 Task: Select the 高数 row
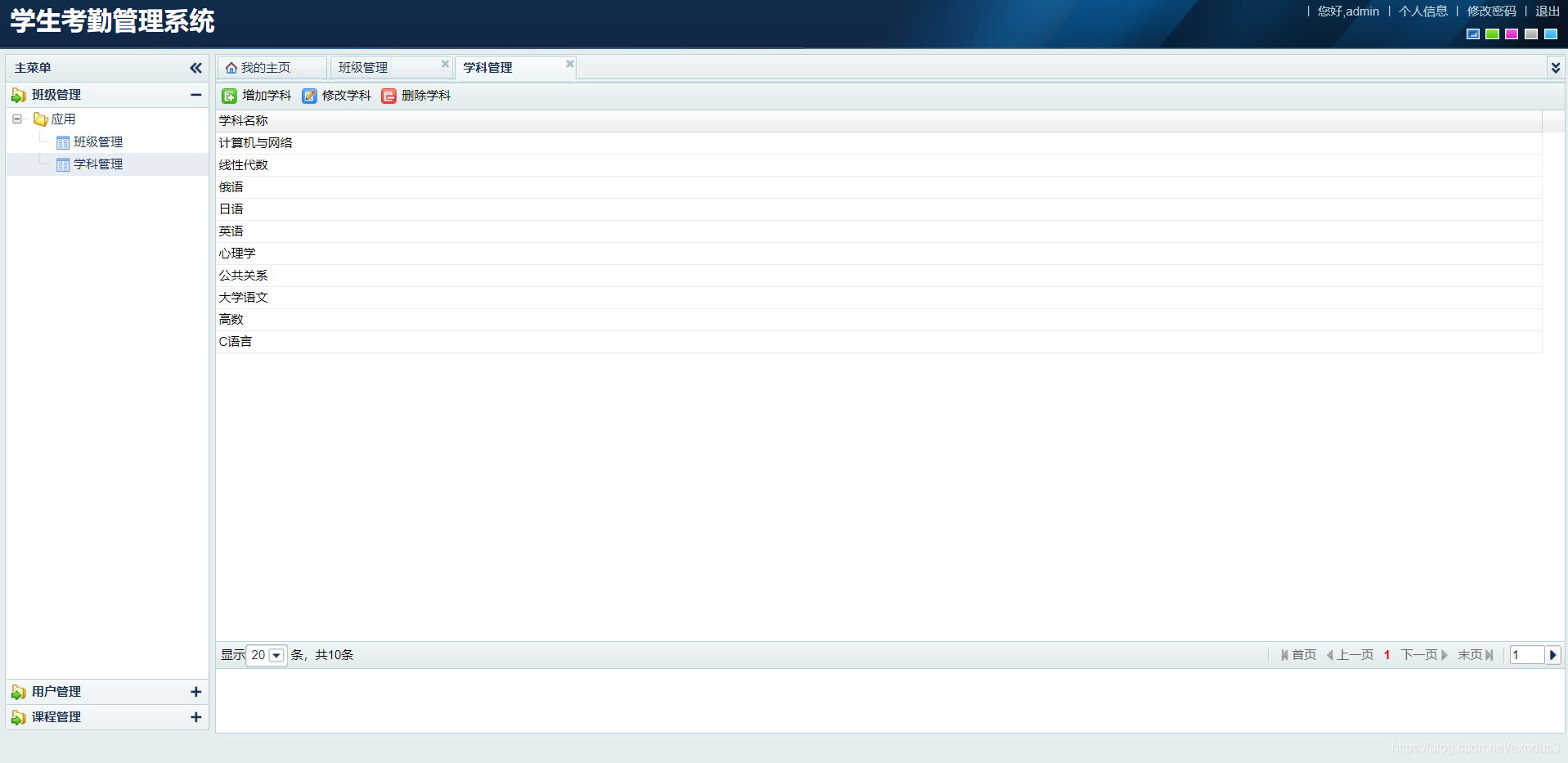click(x=879, y=320)
